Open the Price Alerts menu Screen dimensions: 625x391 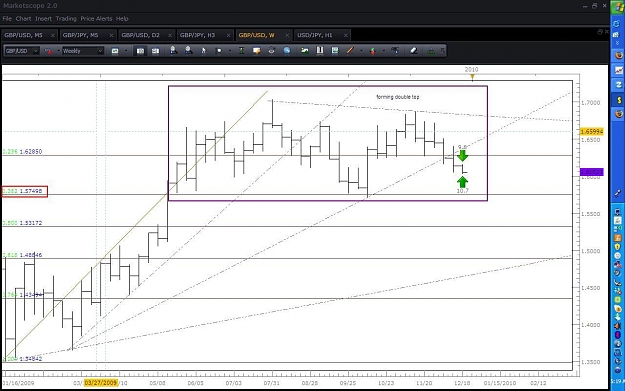point(96,19)
